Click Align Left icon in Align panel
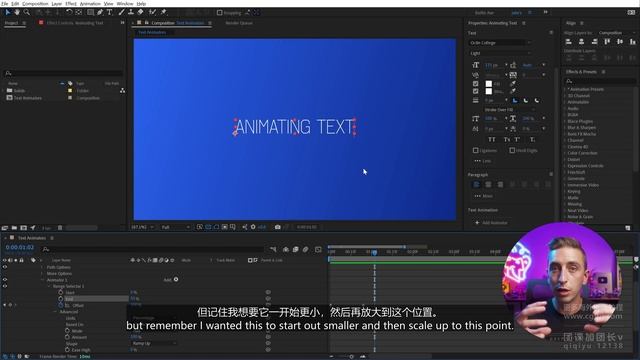This screenshot has width=640, height=360. [x=569, y=42]
